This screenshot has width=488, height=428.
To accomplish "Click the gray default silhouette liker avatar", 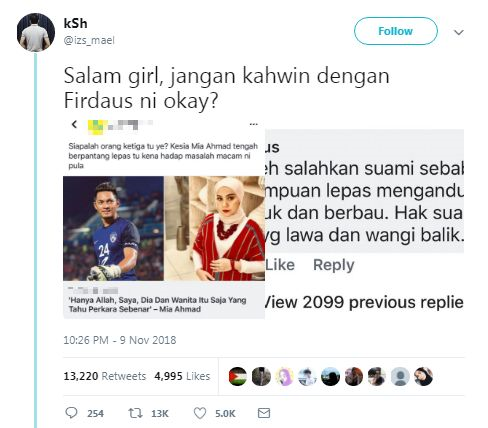I will point(400,377).
